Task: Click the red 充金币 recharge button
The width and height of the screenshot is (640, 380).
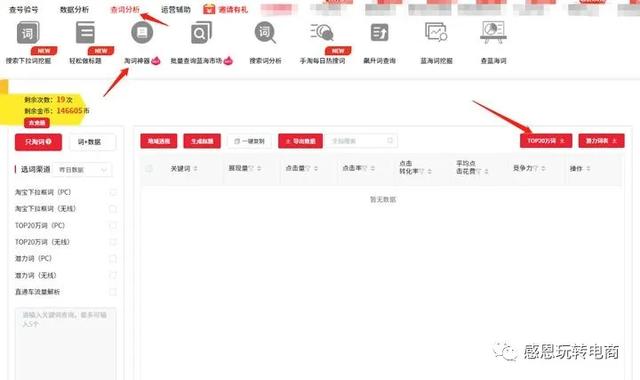Action: (37, 122)
